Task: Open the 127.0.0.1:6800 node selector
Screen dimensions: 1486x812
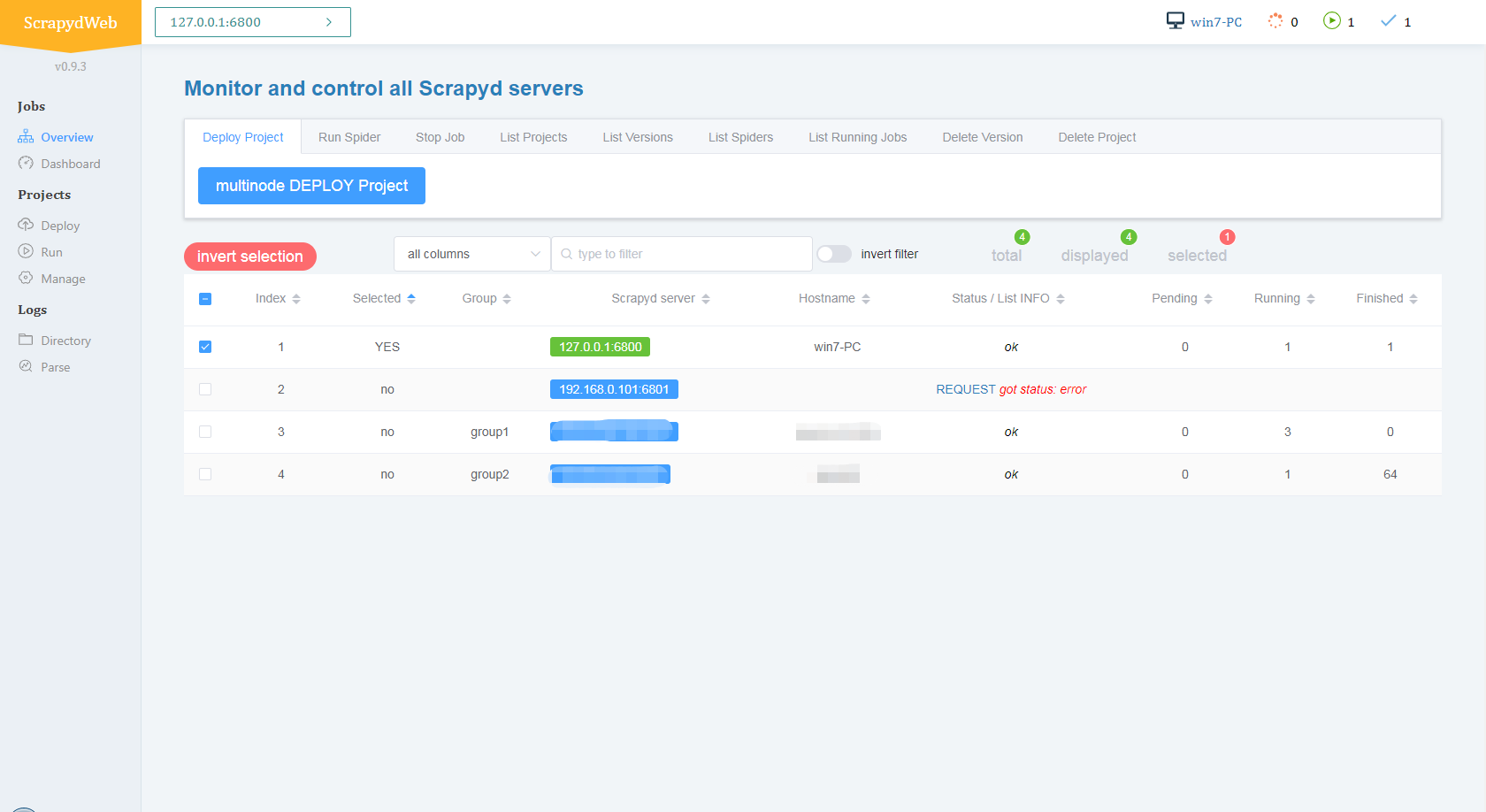Action: [x=252, y=22]
